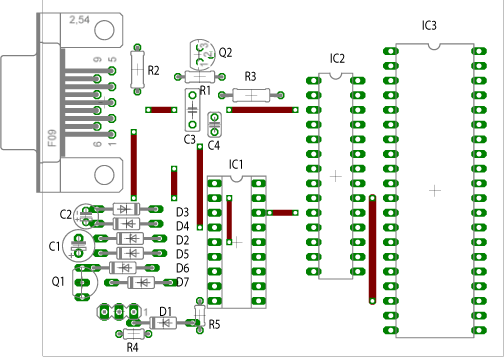The height and width of the screenshot is (364, 504).
Task: Click the D7 diode symbol
Action: pyautogui.click(x=141, y=283)
